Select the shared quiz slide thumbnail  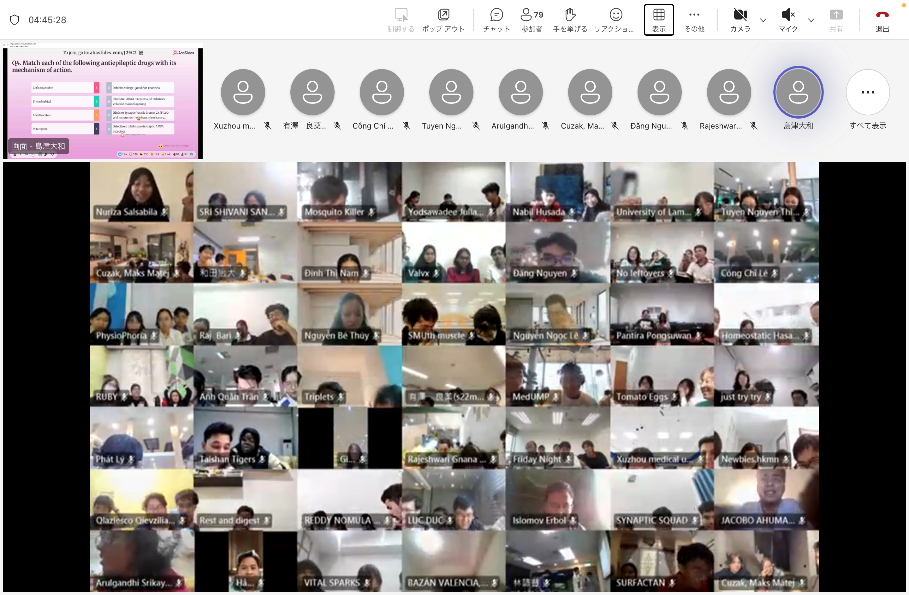(x=103, y=102)
